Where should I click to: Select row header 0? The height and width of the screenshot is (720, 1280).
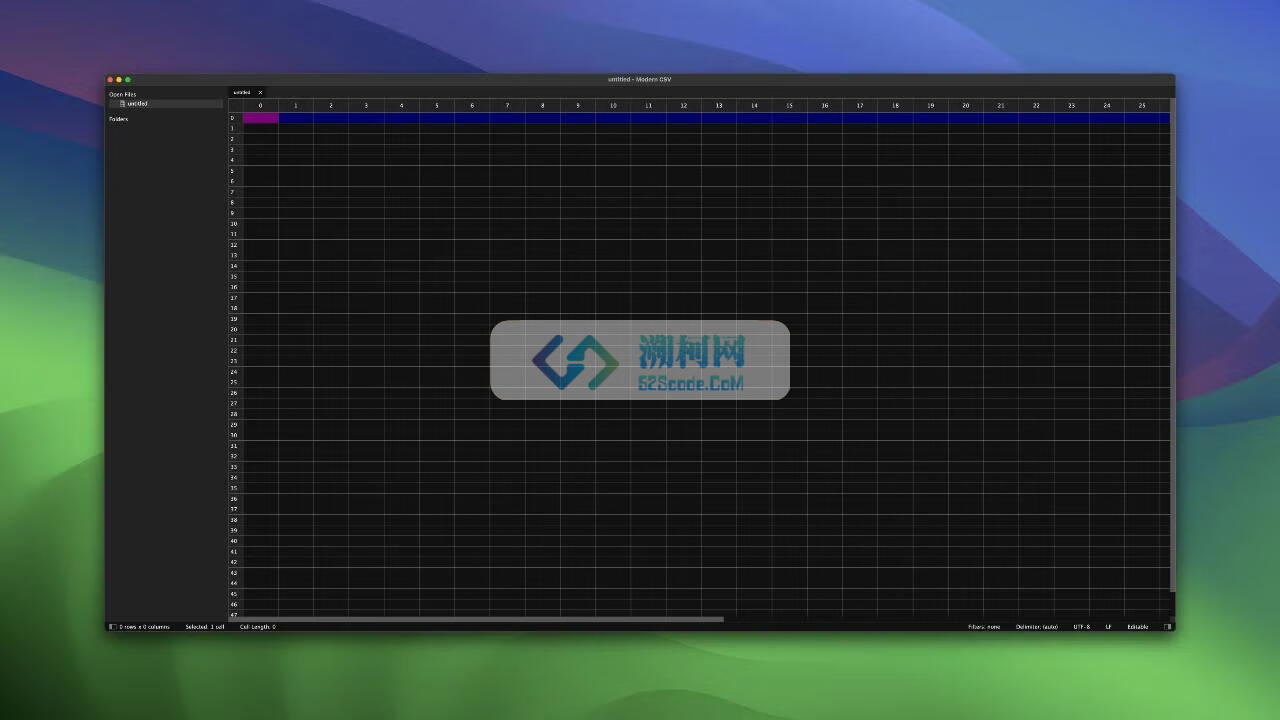[x=235, y=118]
